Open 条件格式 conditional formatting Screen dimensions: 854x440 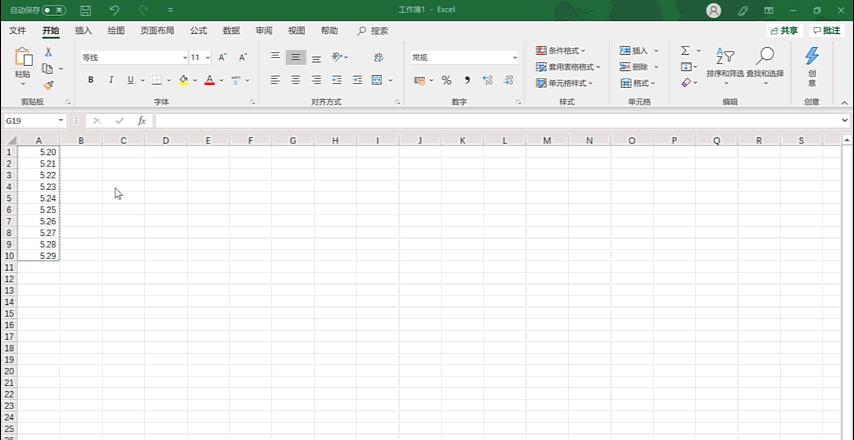coord(560,51)
